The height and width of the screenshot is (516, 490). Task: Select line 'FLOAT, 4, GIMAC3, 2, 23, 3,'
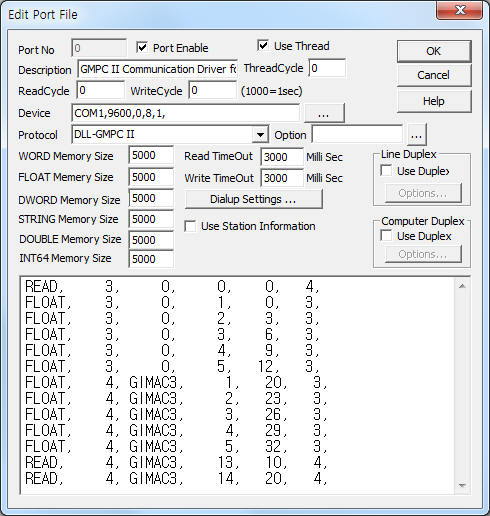click(176, 398)
